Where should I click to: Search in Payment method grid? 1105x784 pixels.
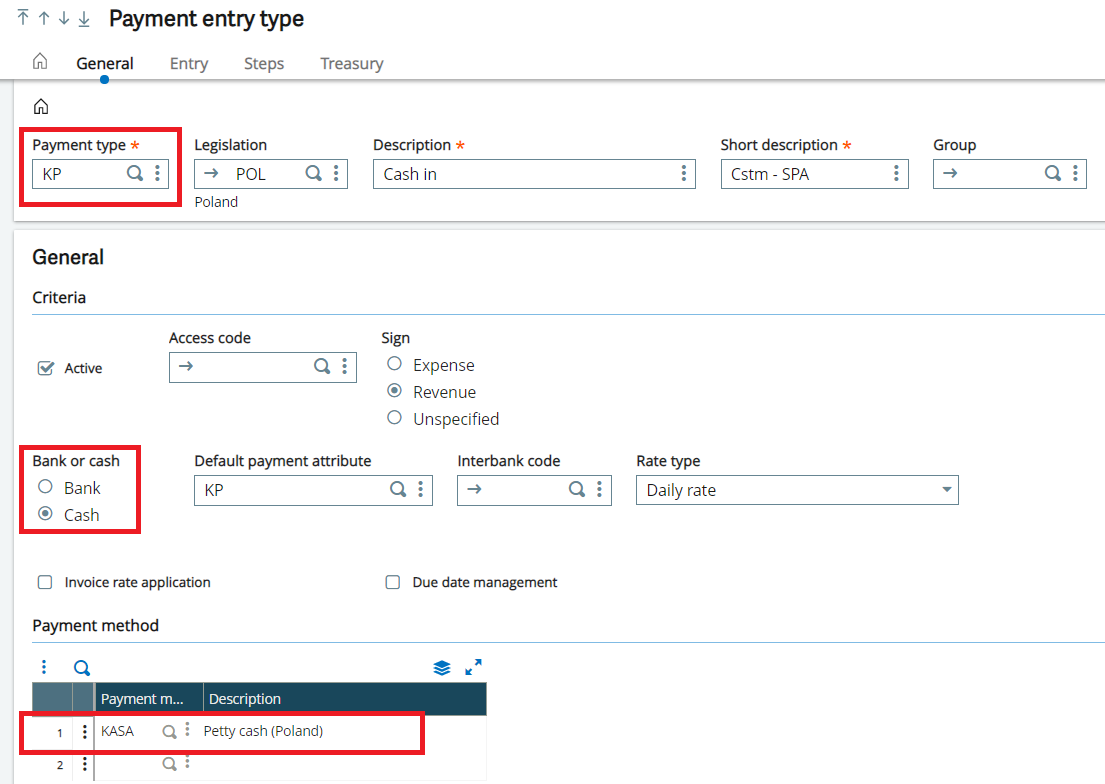[x=82, y=668]
